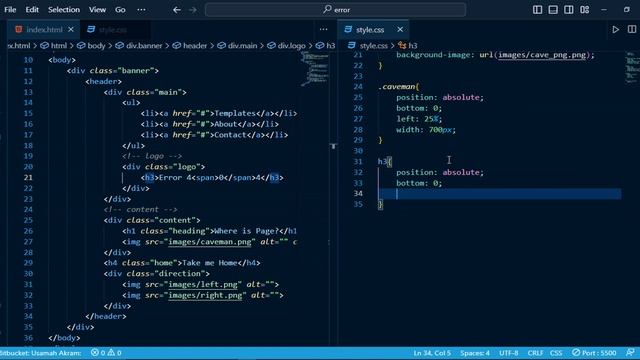Click the notifications icon in status bar
The width and height of the screenshot is (640, 360).
[630, 353]
